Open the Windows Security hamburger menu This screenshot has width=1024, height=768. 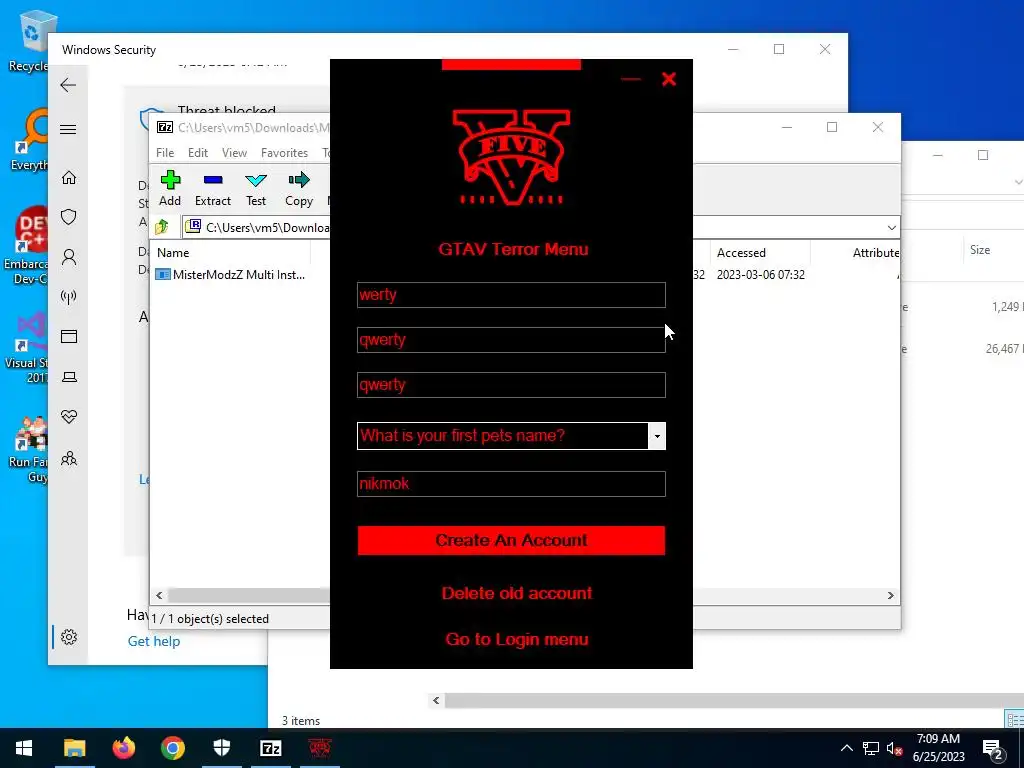click(68, 129)
